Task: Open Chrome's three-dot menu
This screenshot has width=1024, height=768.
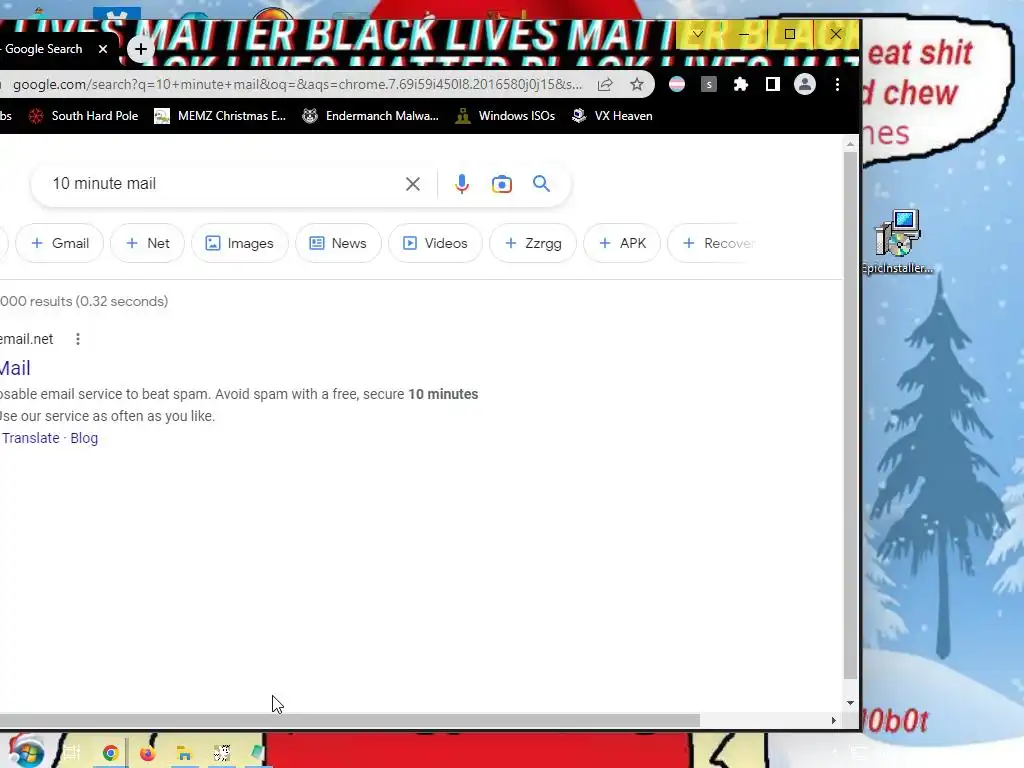Action: point(837,84)
